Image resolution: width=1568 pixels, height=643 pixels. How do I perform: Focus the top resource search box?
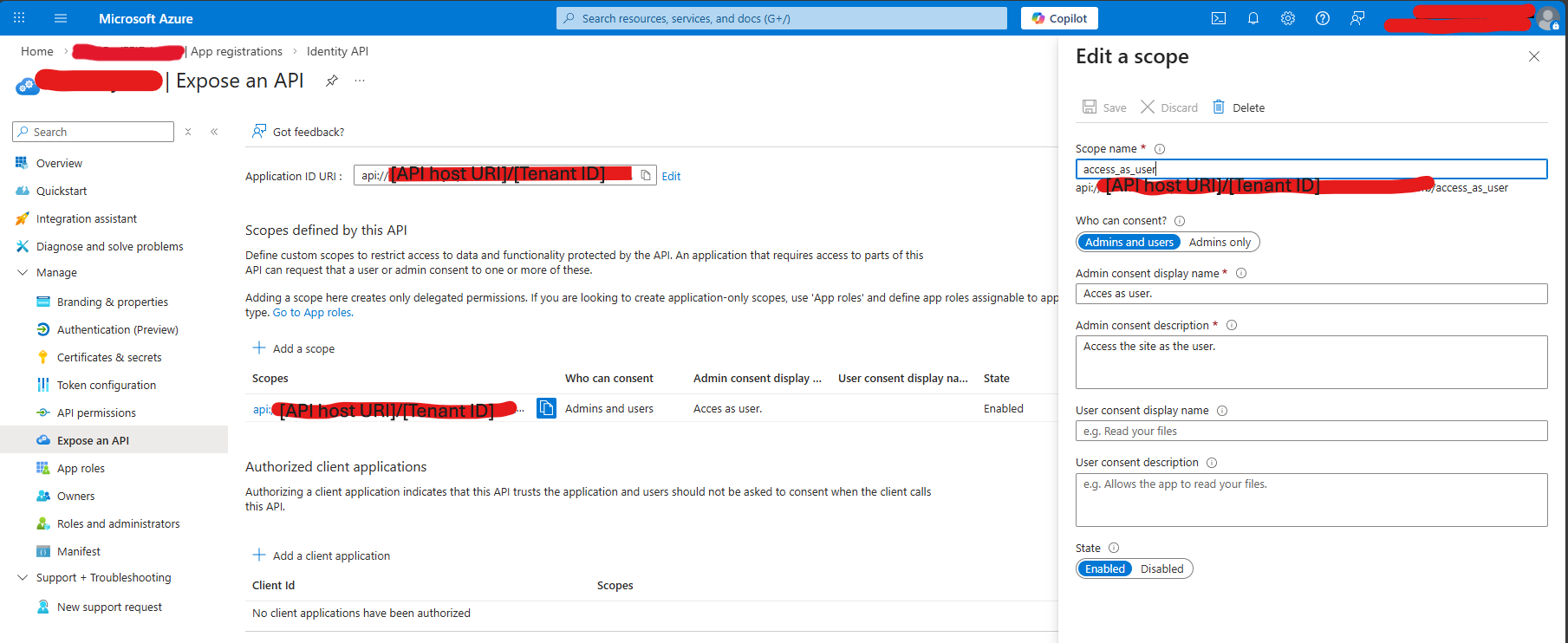click(x=782, y=18)
